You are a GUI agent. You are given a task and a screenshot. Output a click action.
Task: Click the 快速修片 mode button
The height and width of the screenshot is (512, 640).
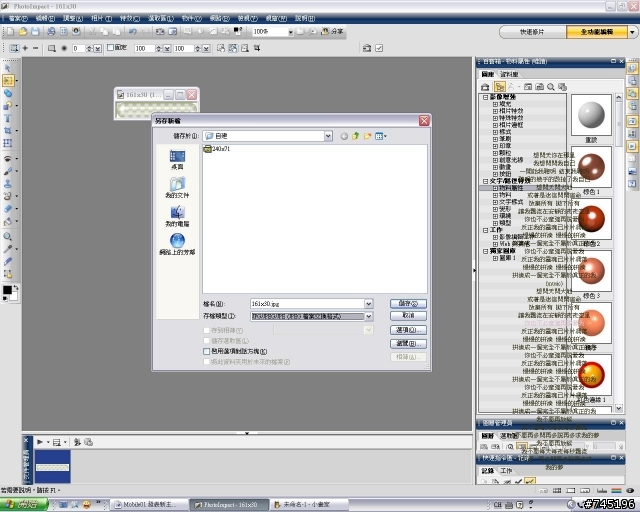pos(532,32)
